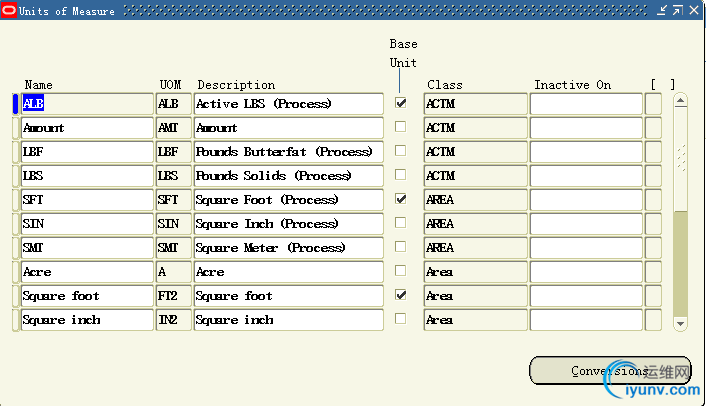706x406 pixels.
Task: Click description 'Square Meter (Process)'
Action: pos(289,248)
